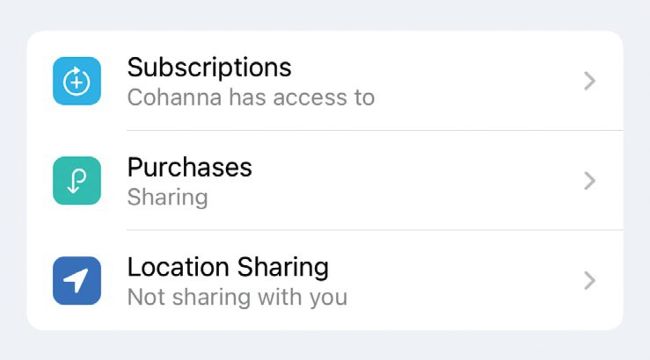
Task: Tap the blue Subscriptions icon
Action: coord(77,81)
